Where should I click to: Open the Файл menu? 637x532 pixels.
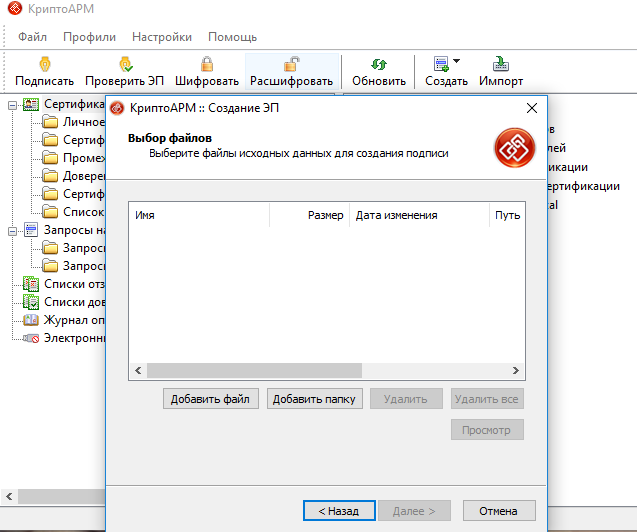pos(32,37)
